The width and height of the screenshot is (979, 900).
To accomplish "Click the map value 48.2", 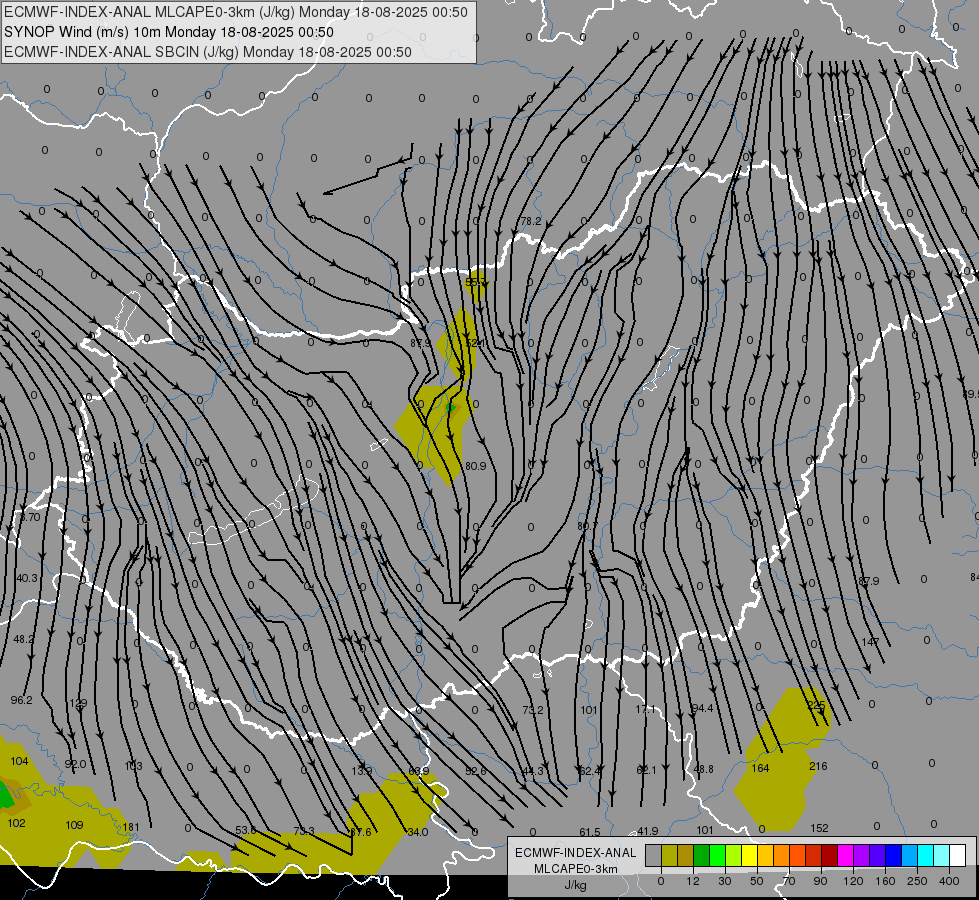I will (x=24, y=639).
